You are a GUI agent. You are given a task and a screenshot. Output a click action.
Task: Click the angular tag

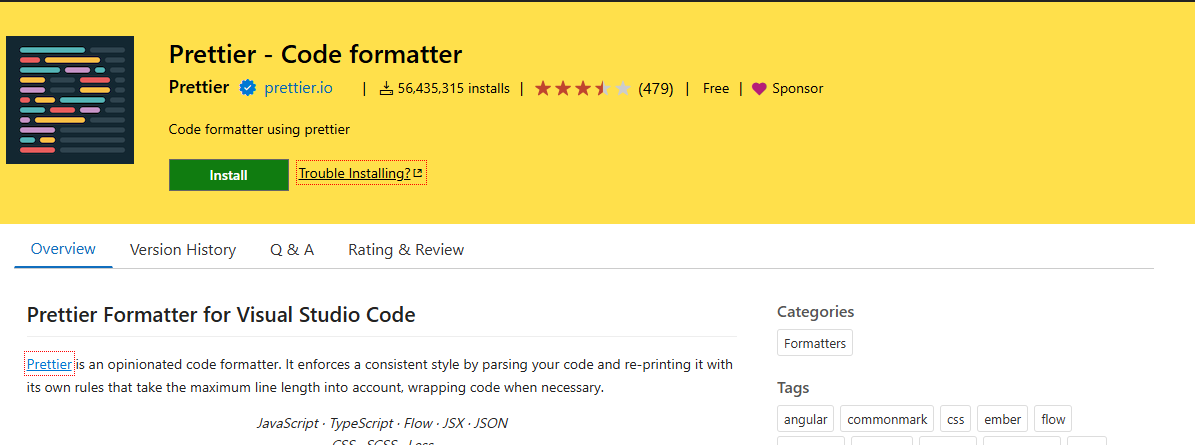tap(806, 419)
